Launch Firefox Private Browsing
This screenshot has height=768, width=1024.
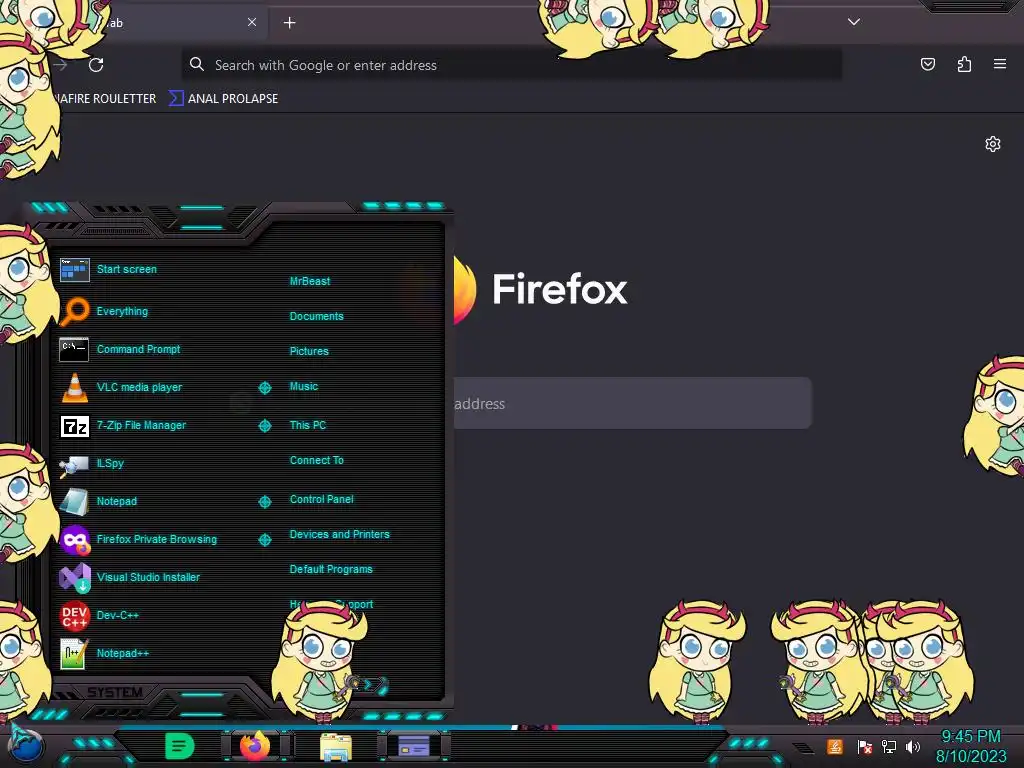pos(138,539)
